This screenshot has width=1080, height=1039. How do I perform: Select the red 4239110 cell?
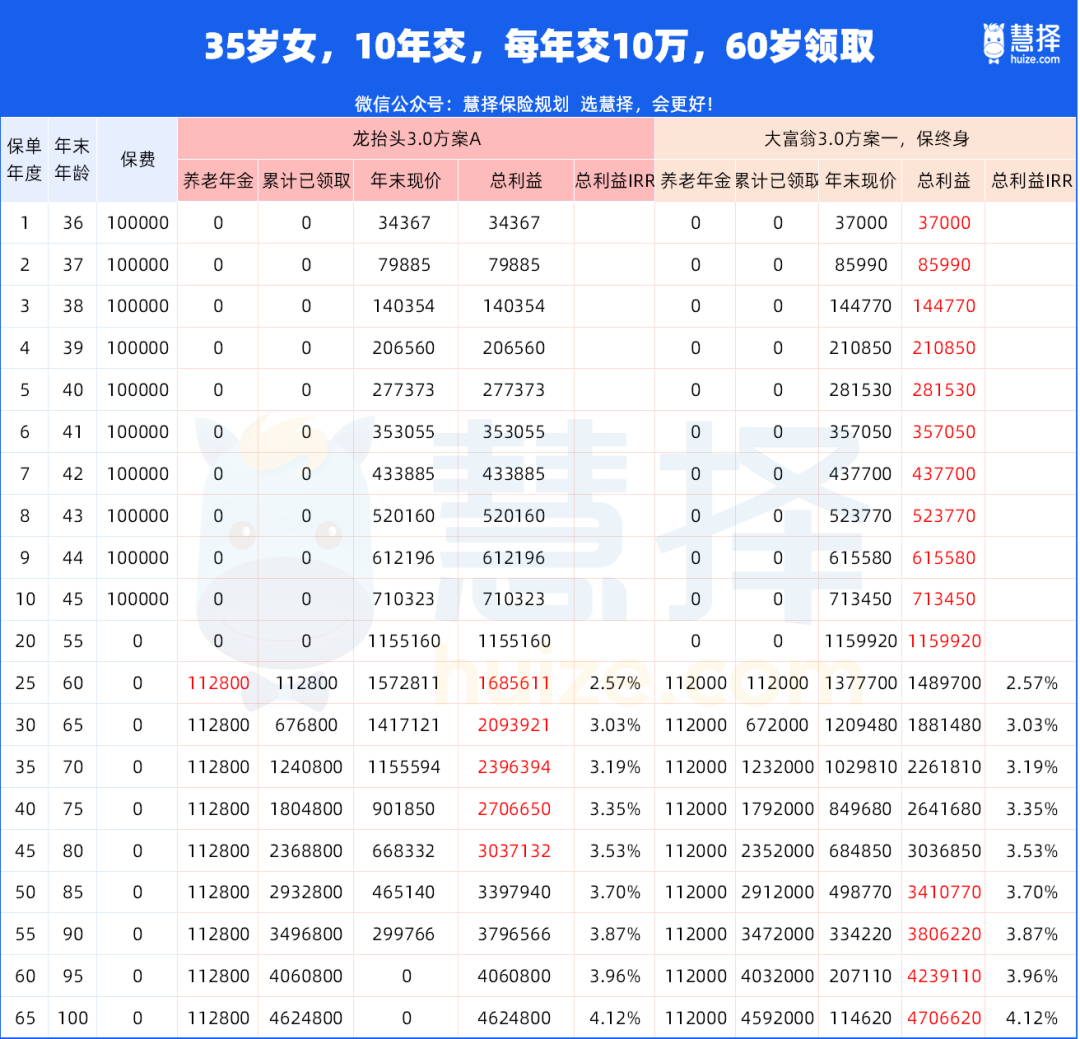click(x=944, y=976)
